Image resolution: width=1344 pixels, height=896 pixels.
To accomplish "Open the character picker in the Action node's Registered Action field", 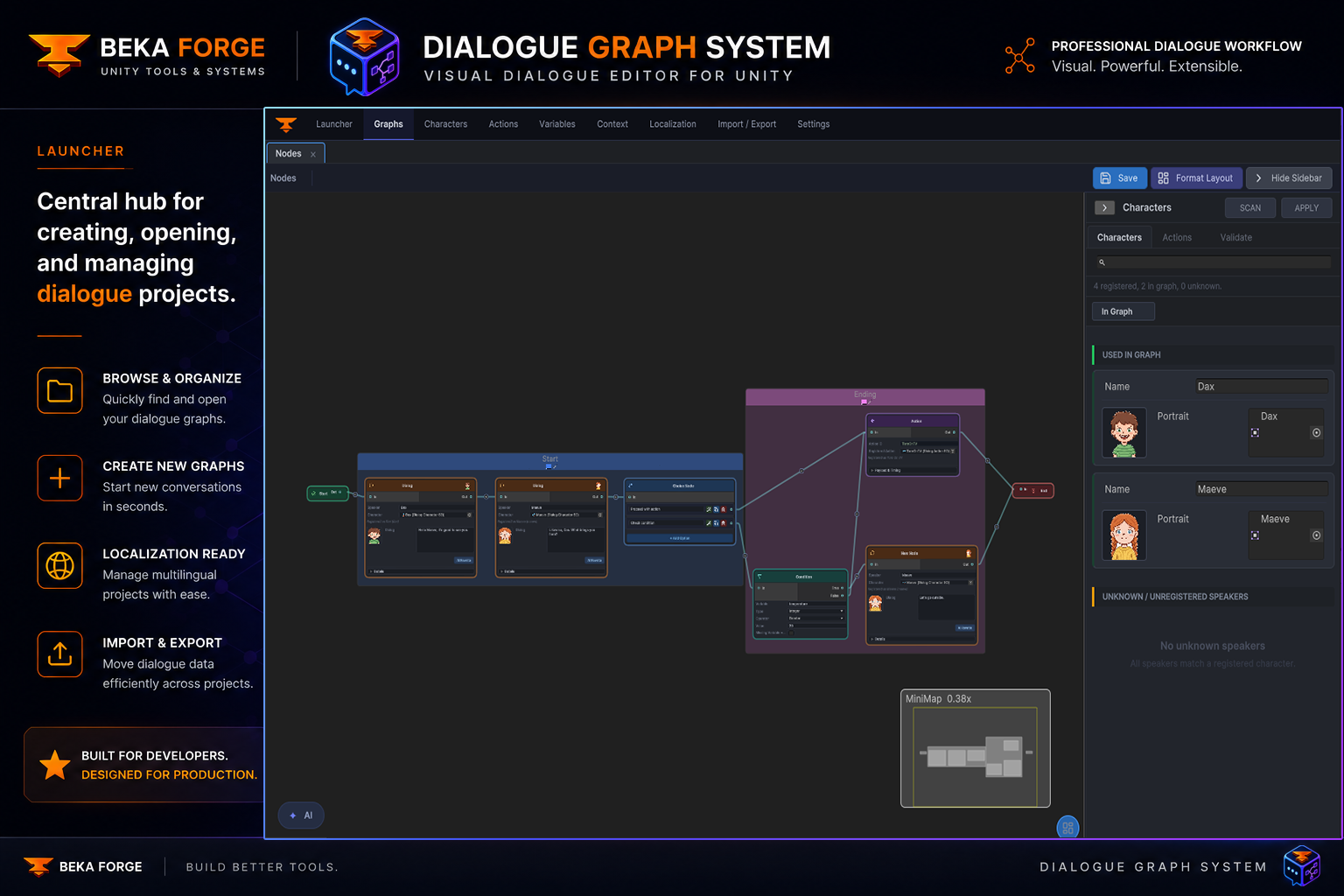I will 953,451.
